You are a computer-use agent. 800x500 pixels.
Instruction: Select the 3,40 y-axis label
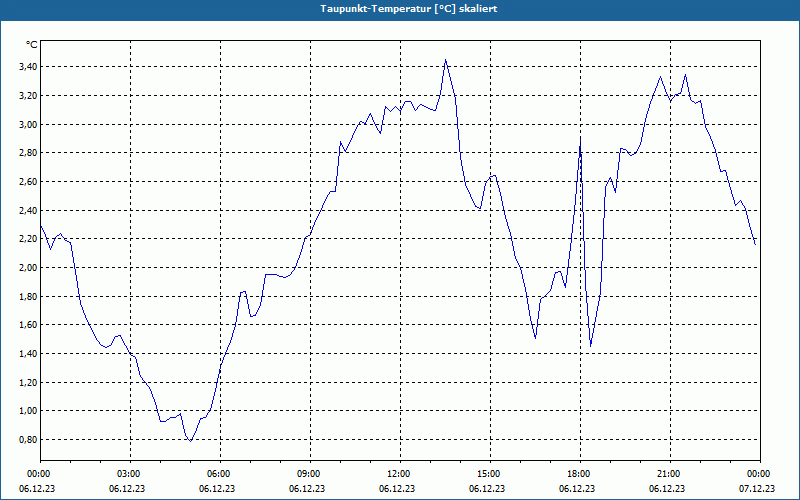(28, 66)
